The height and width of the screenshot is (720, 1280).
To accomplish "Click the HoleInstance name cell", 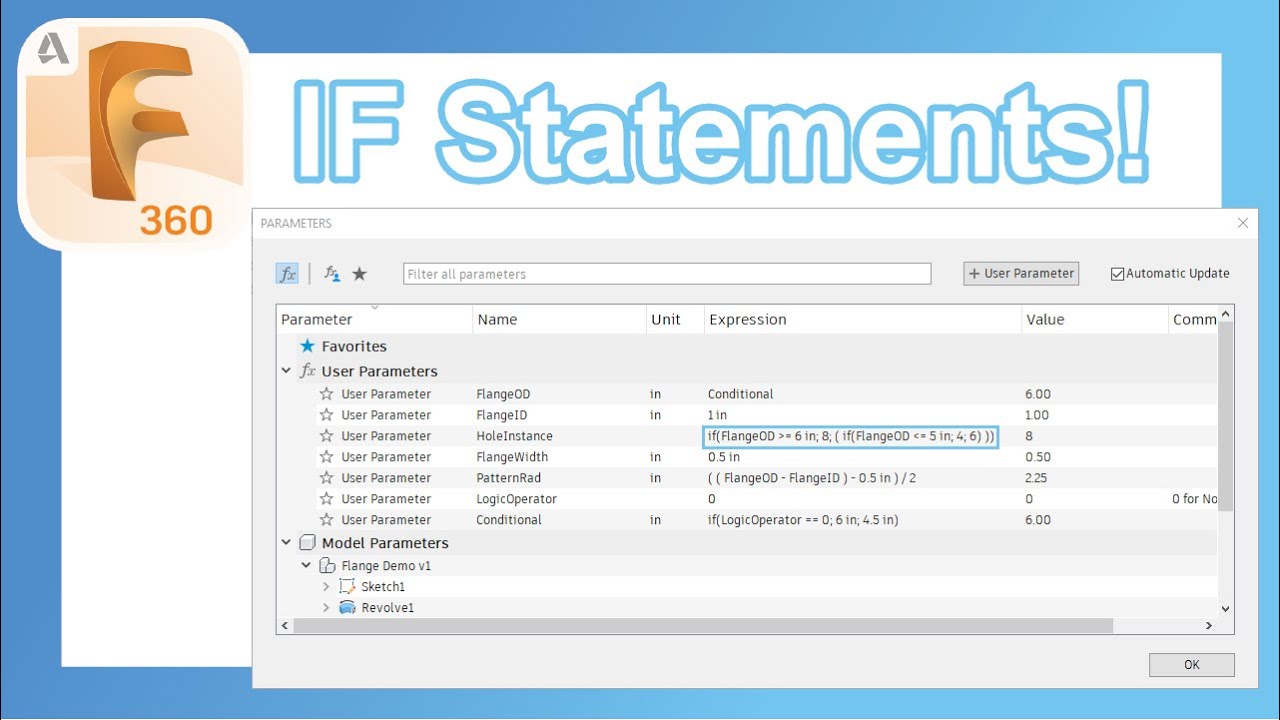I will pos(514,436).
